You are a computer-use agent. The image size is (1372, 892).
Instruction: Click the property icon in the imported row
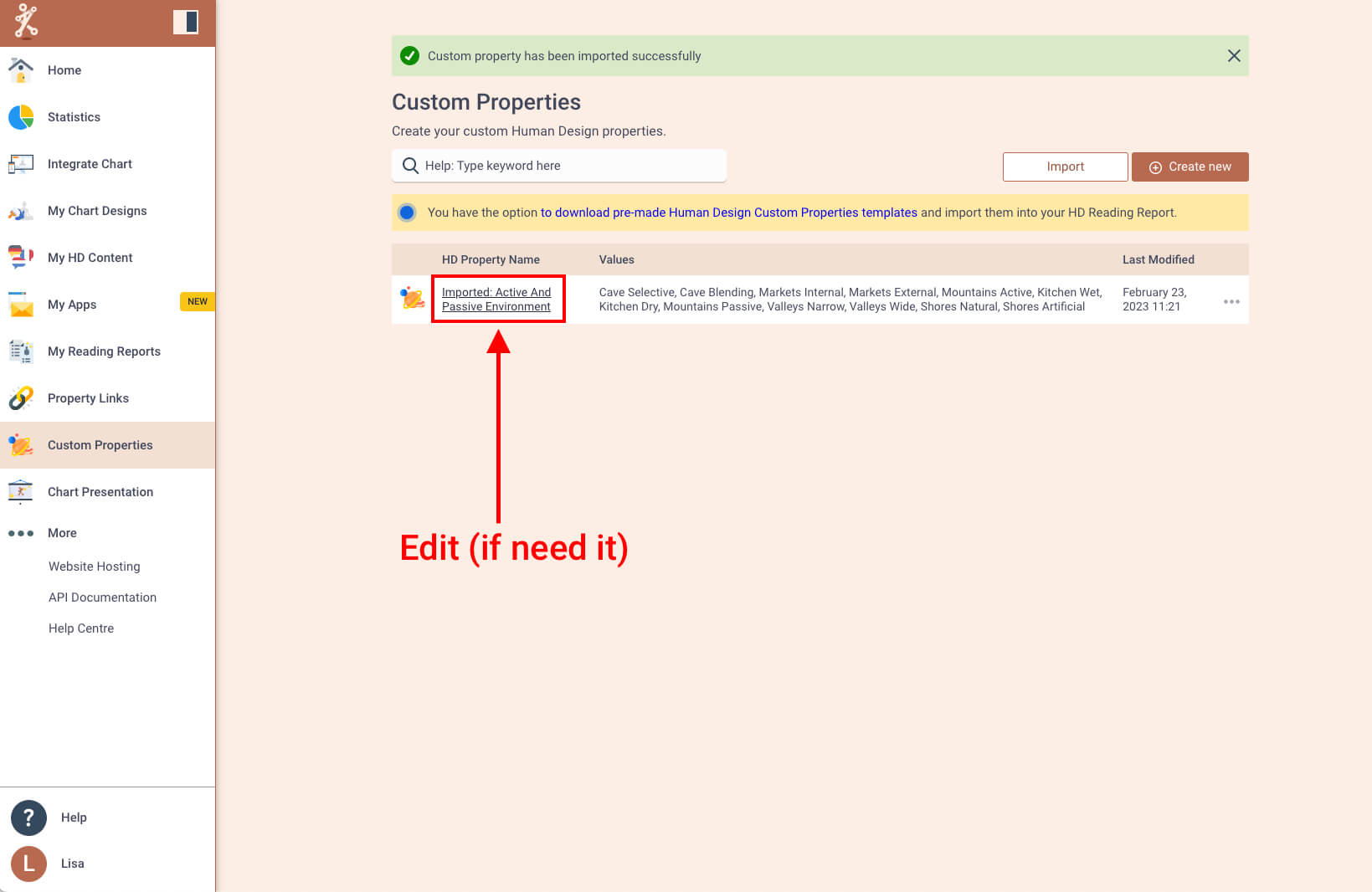[413, 298]
